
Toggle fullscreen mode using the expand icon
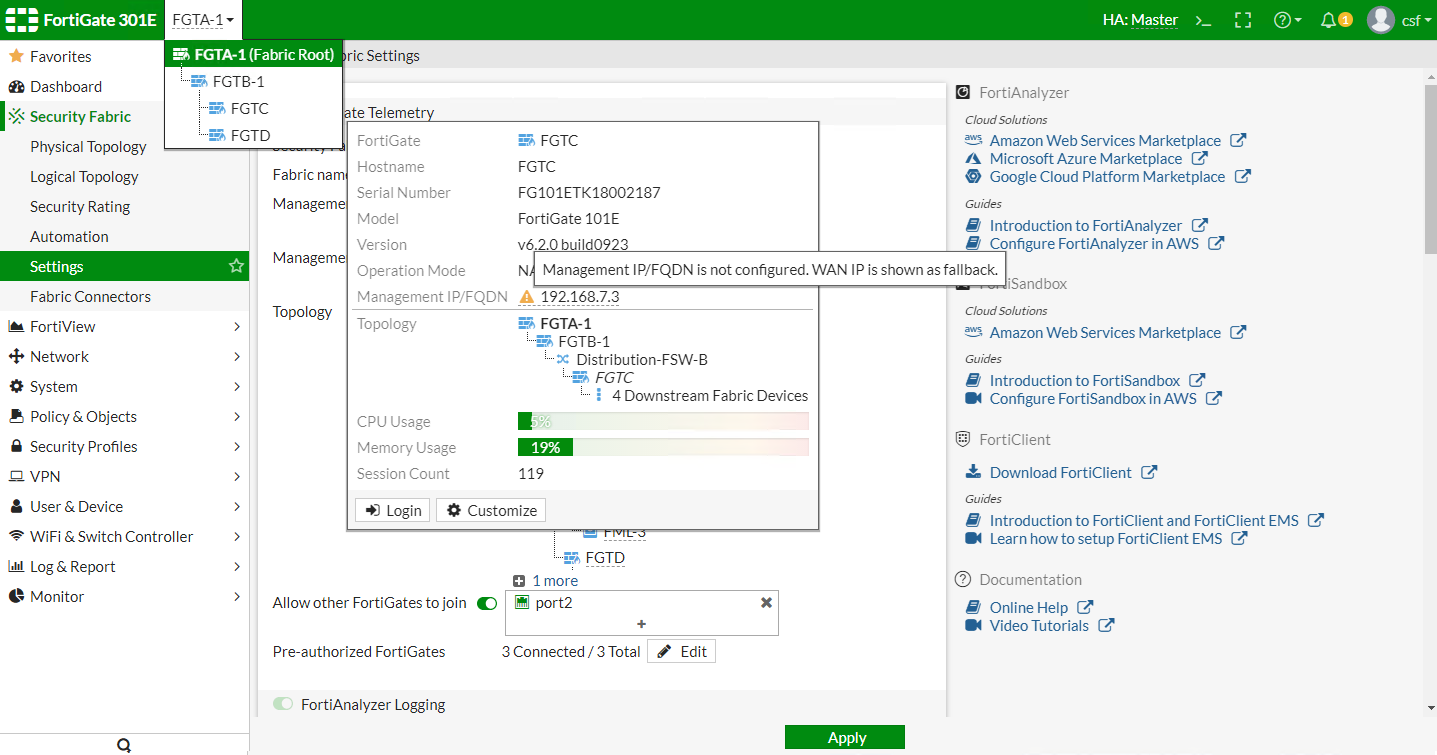[x=1242, y=19]
